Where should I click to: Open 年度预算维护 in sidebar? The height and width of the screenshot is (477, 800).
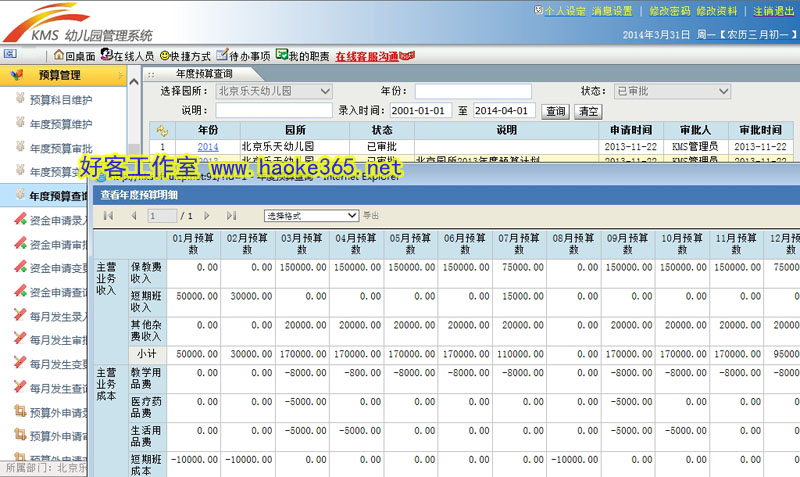click(x=61, y=124)
